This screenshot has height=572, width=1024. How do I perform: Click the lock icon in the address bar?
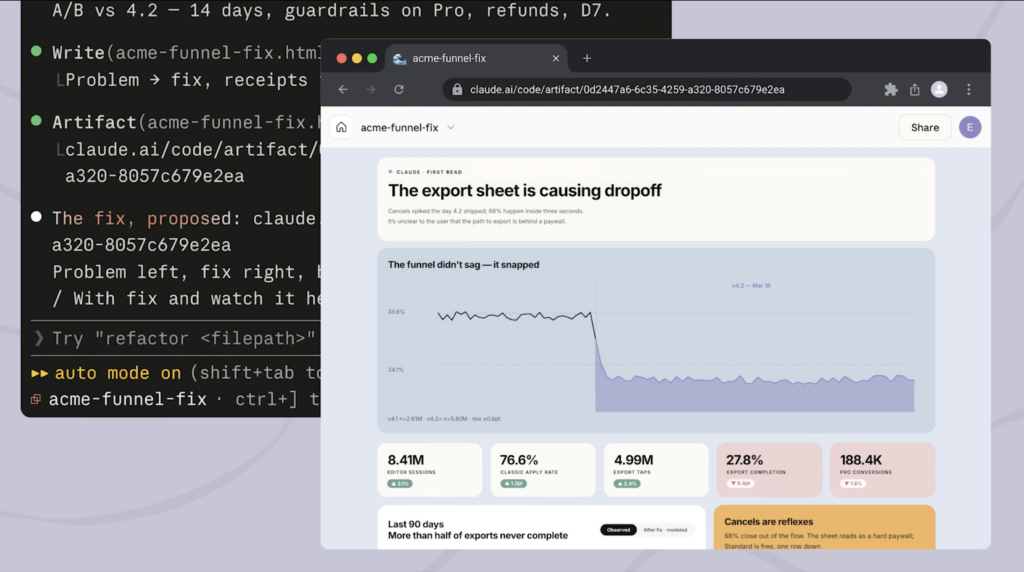[457, 89]
